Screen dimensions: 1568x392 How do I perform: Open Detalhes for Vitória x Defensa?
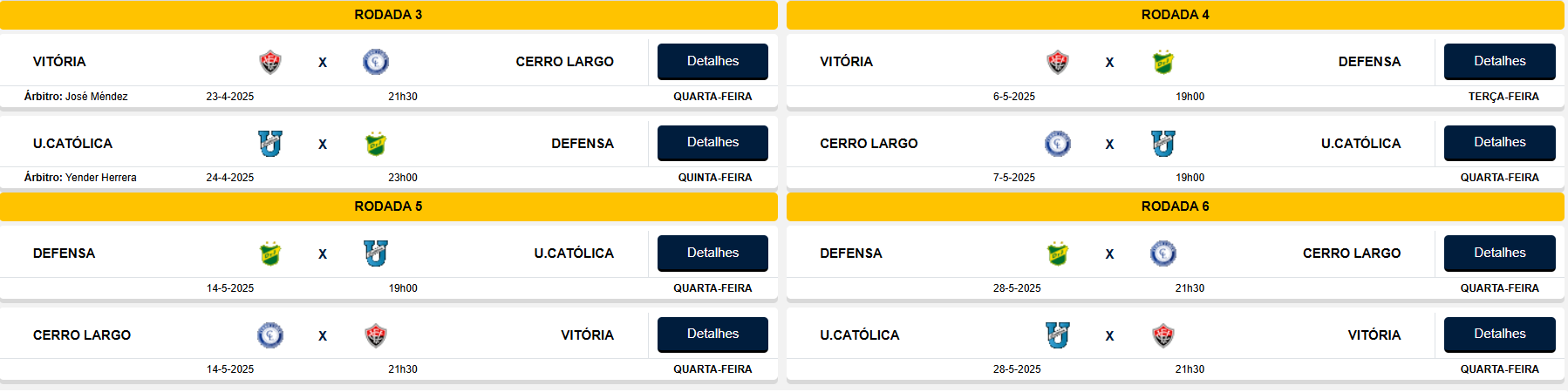(x=1499, y=61)
